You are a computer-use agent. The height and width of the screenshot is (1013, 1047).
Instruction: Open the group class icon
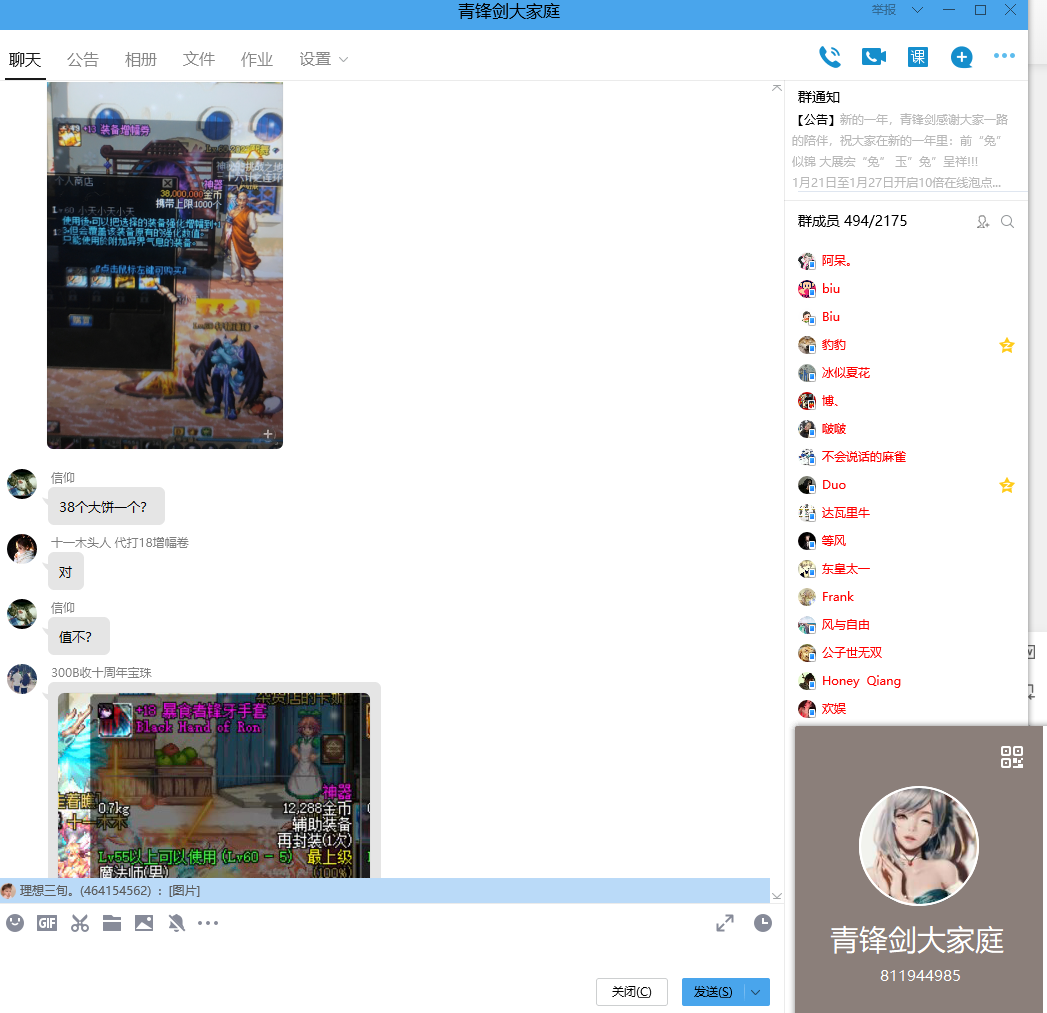(917, 57)
